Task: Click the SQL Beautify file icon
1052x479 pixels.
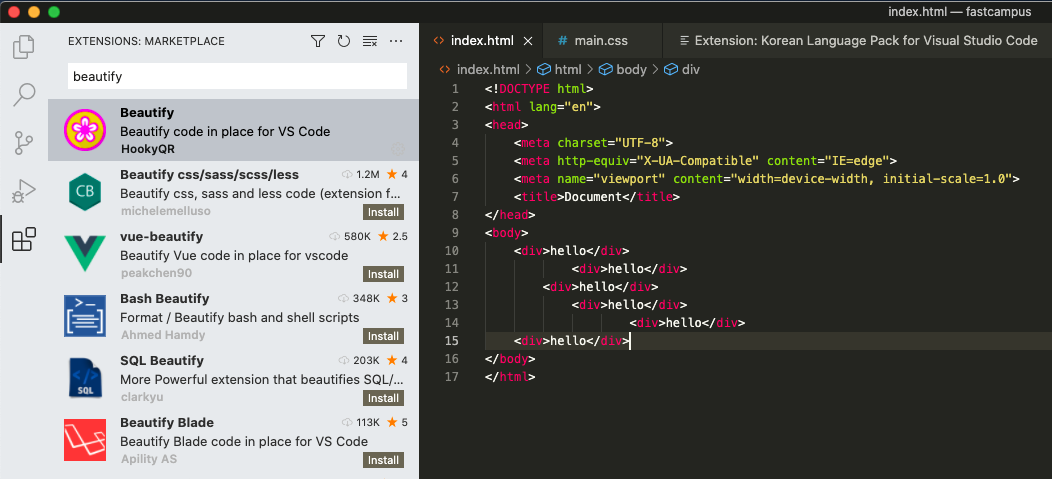Action: coord(85,378)
